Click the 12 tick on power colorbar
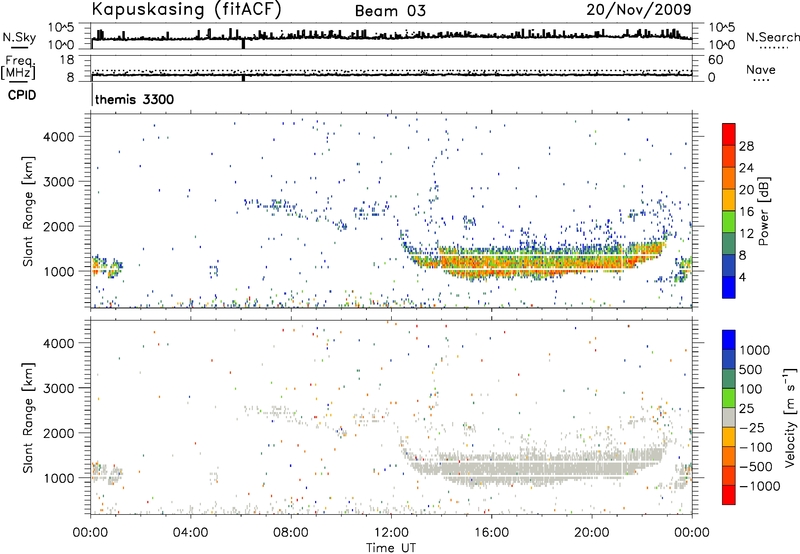Viewport: 800px width, 554px height. pyautogui.click(x=746, y=233)
